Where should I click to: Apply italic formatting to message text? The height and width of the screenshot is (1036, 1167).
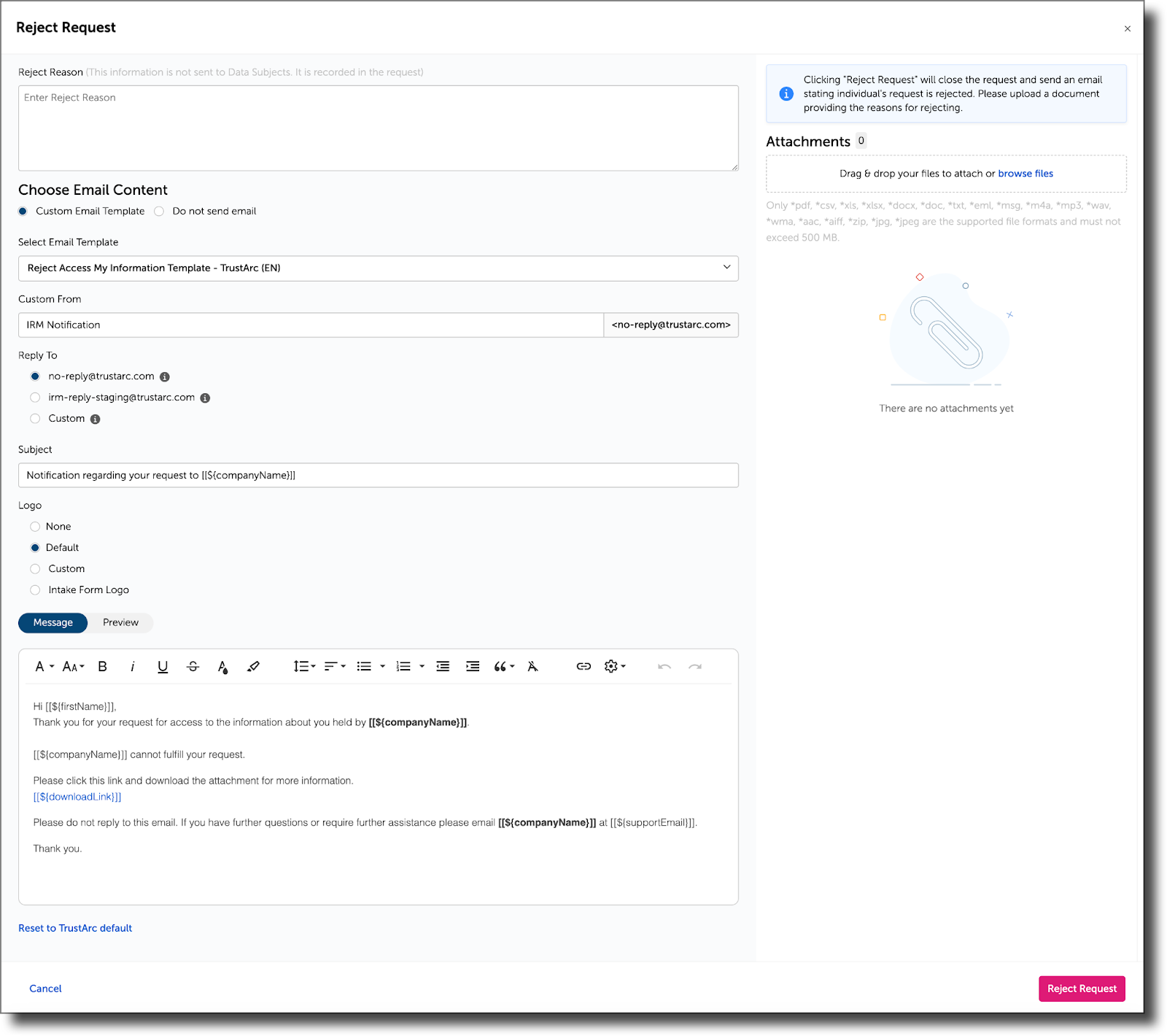[133, 666]
